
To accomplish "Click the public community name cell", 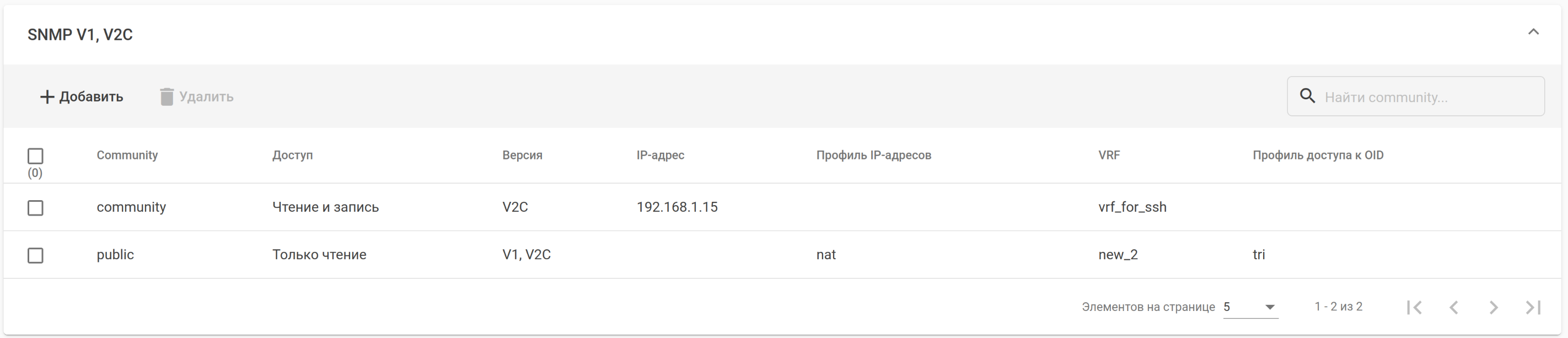I will coord(115,255).
